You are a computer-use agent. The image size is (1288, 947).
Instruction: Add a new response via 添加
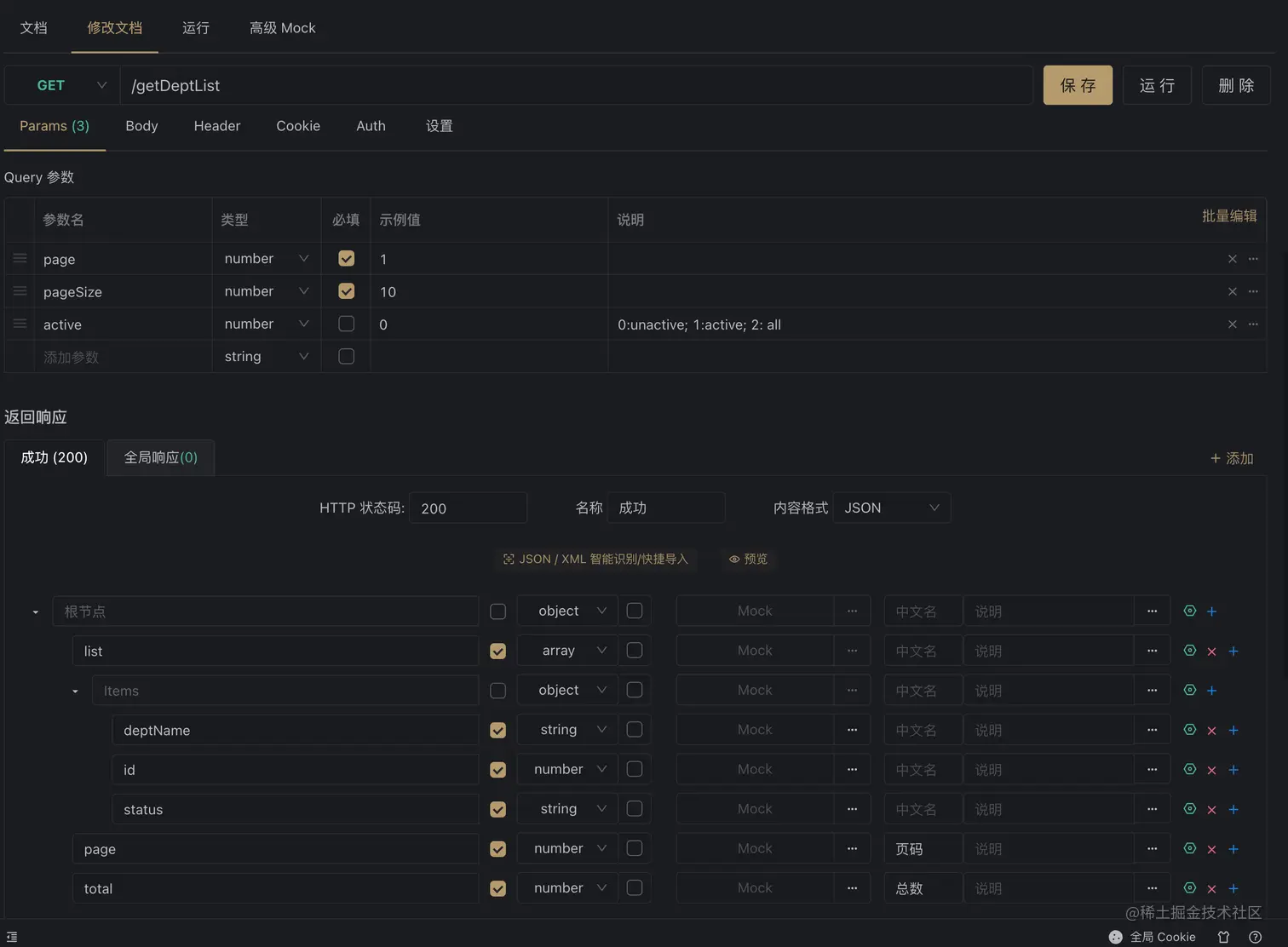pos(1232,458)
